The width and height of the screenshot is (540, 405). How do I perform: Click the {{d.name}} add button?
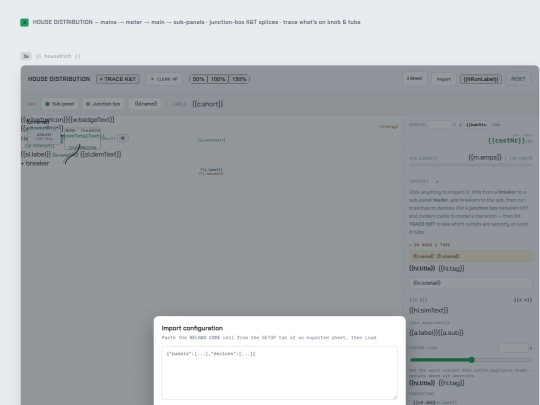pos(145,104)
